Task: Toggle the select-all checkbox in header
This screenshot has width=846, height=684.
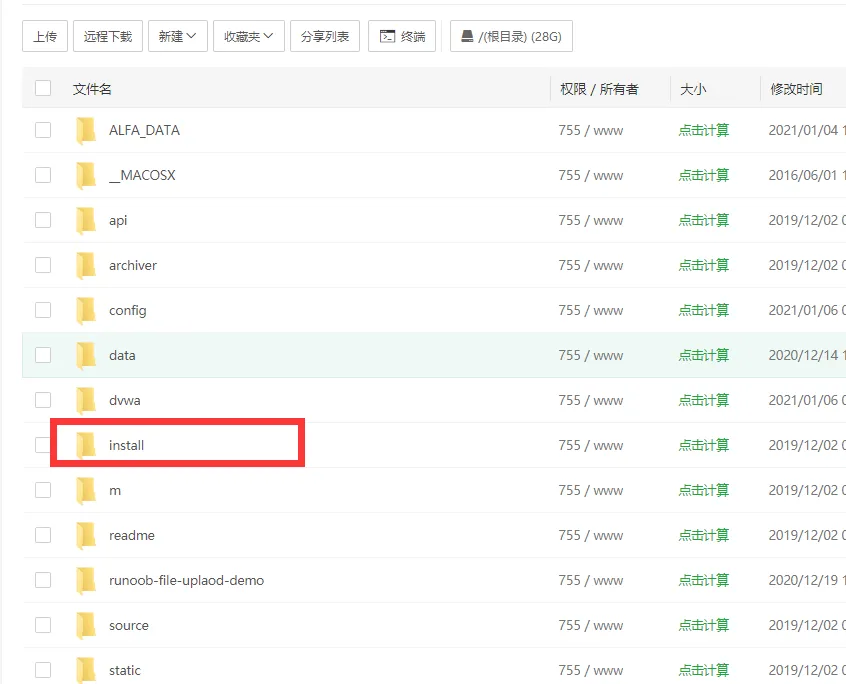Action: [x=43, y=88]
